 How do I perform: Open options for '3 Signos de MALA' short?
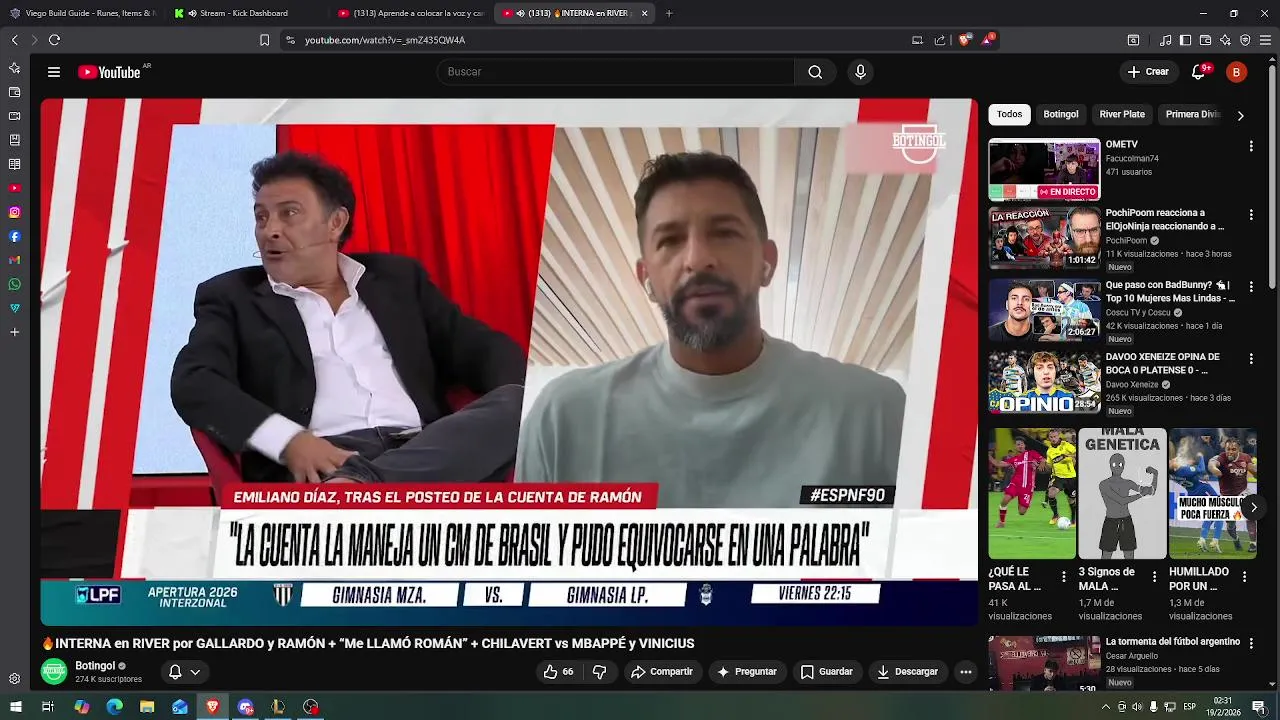pos(1154,577)
